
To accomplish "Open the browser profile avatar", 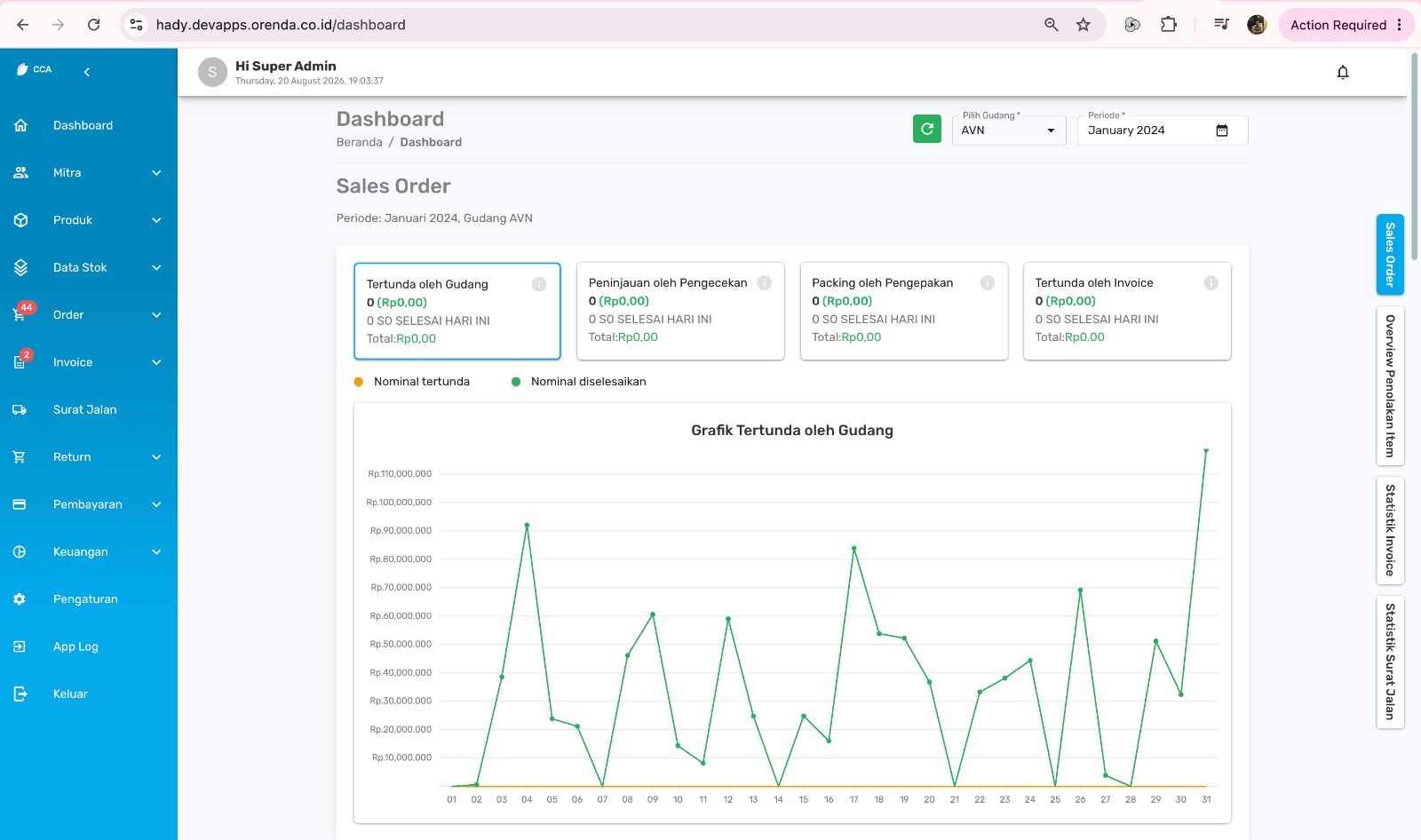I will [1257, 25].
